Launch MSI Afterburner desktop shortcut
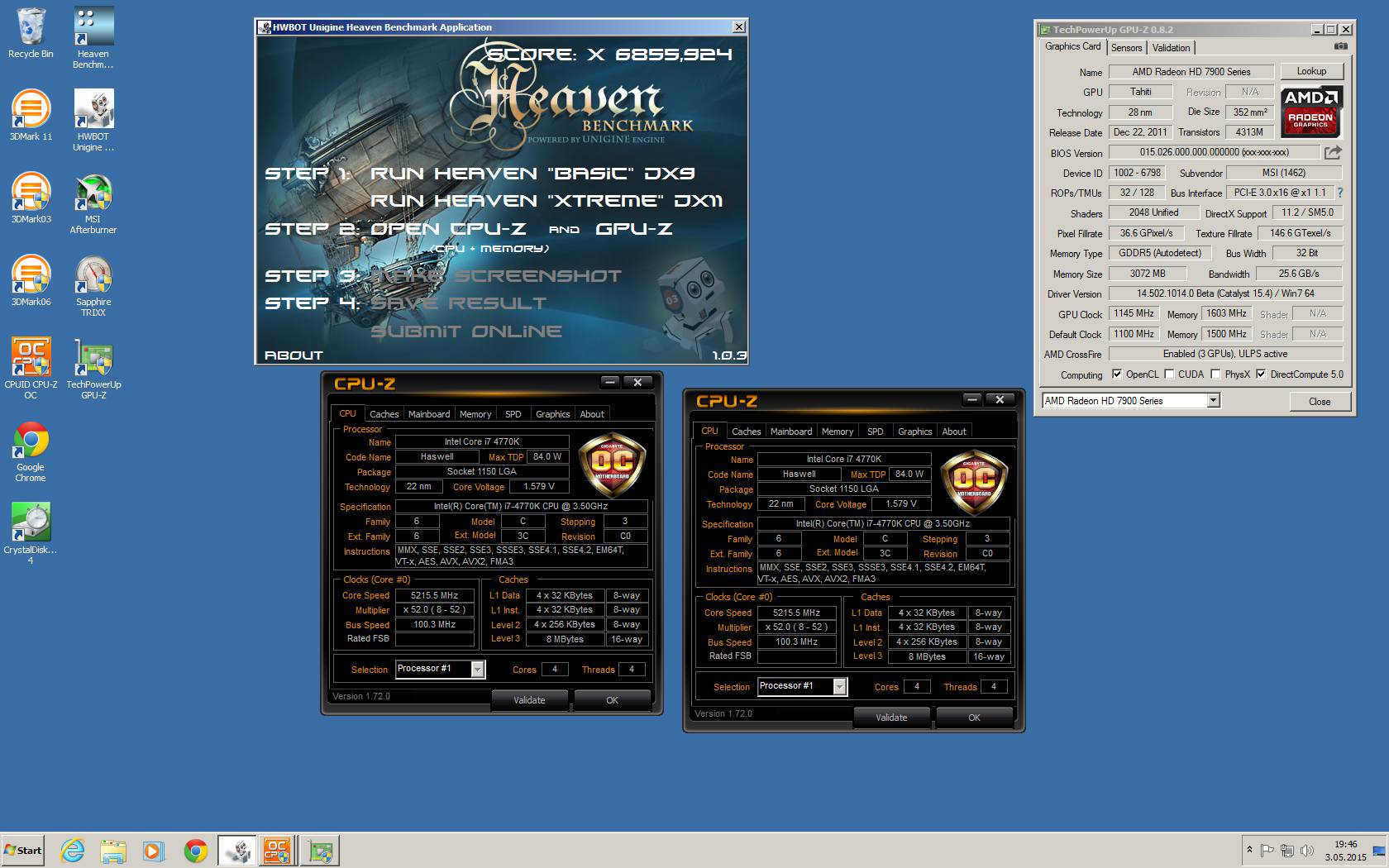1389x868 pixels. coord(93,203)
